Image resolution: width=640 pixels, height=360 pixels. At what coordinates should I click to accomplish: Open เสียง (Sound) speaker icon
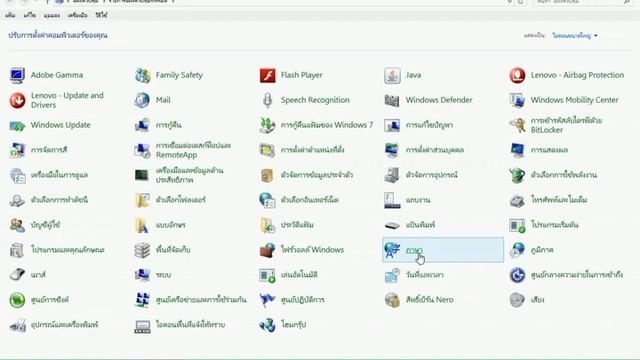click(x=517, y=300)
